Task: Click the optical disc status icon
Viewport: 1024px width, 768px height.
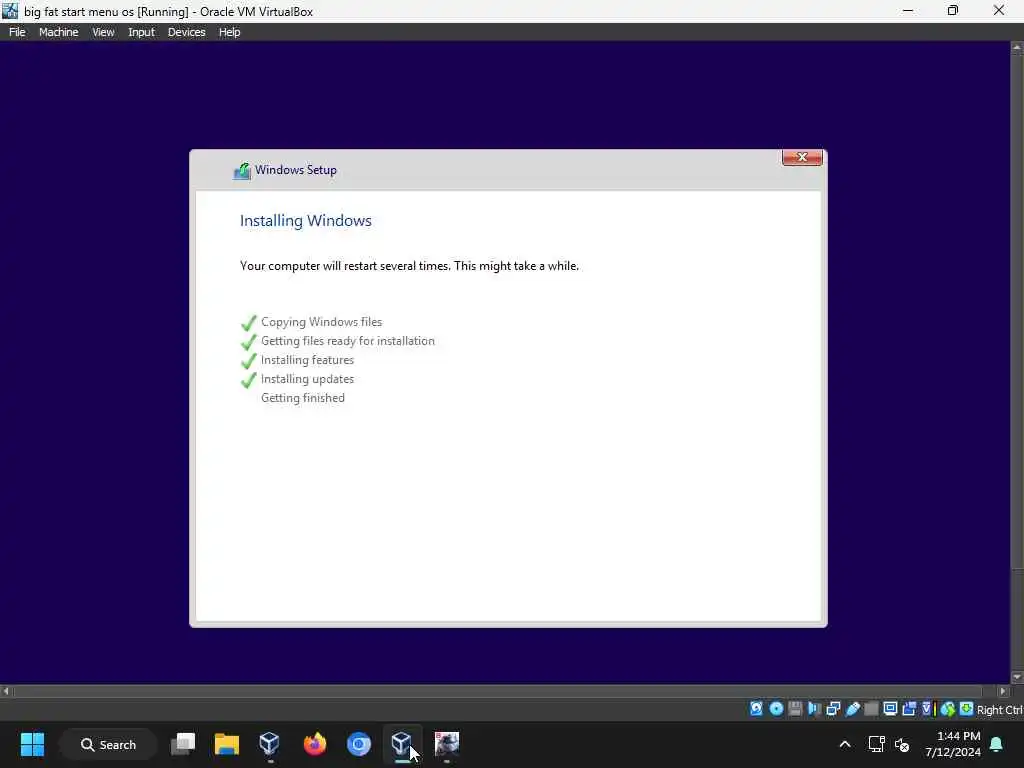Action: (x=776, y=709)
